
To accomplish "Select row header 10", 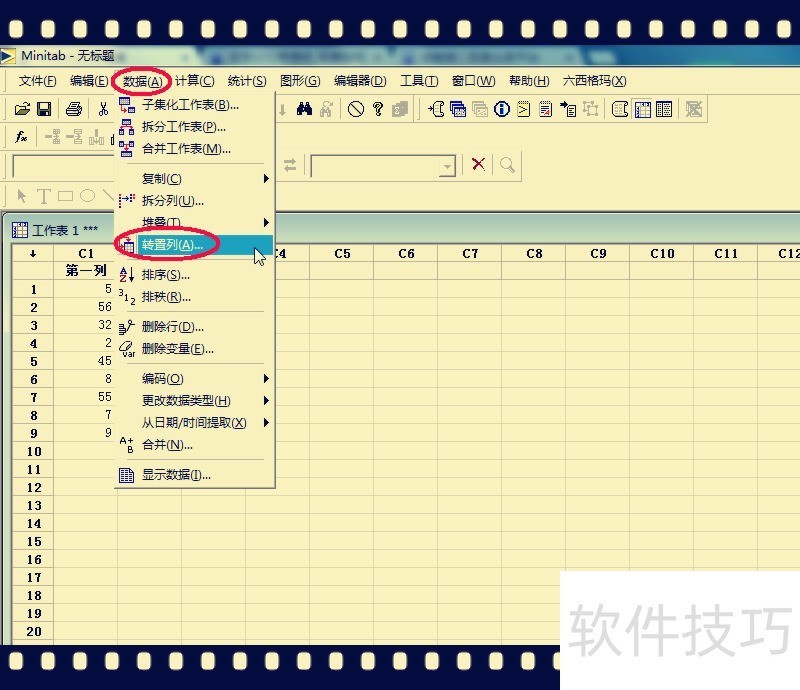I will tap(33, 452).
